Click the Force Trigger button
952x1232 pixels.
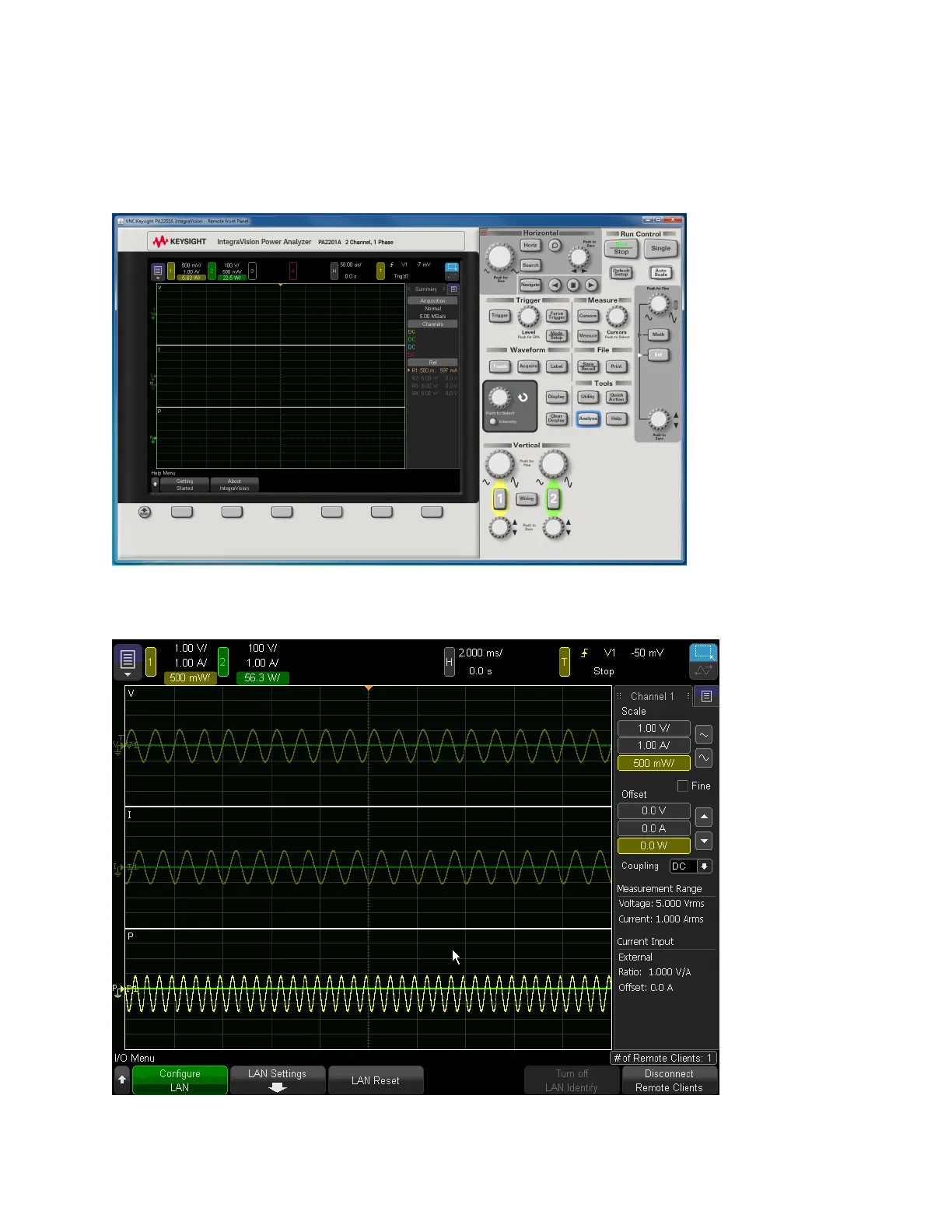click(x=557, y=316)
